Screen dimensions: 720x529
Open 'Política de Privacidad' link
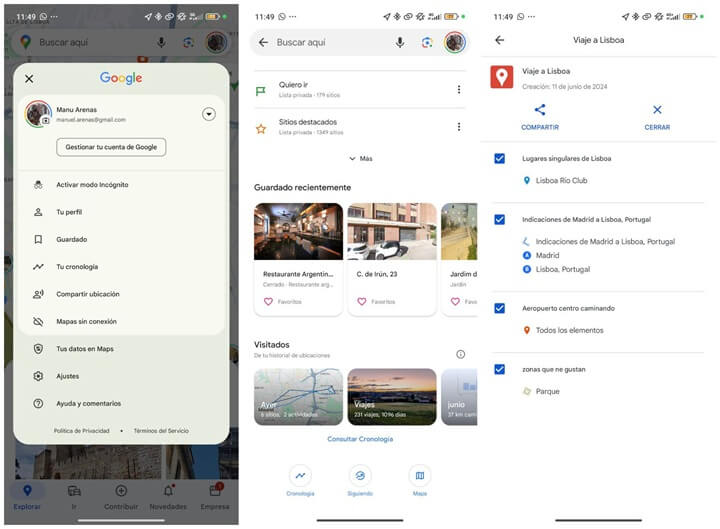pyautogui.click(x=82, y=431)
